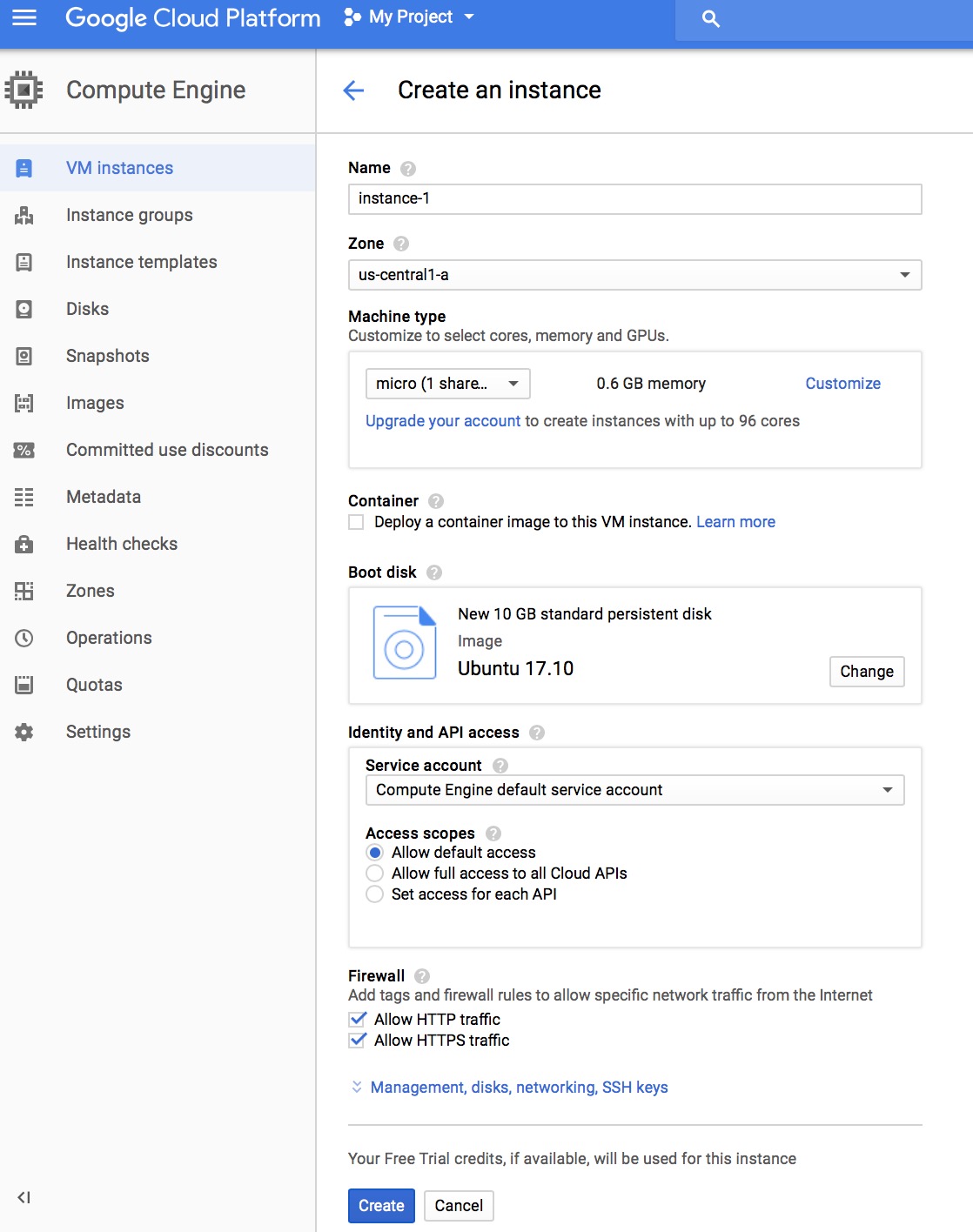This screenshot has height=1232, width=973.
Task: Click the help icon next to Firewall
Action: coord(422,976)
